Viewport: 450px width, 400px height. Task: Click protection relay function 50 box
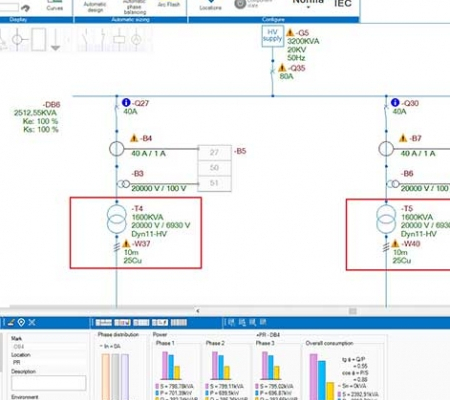click(214, 168)
